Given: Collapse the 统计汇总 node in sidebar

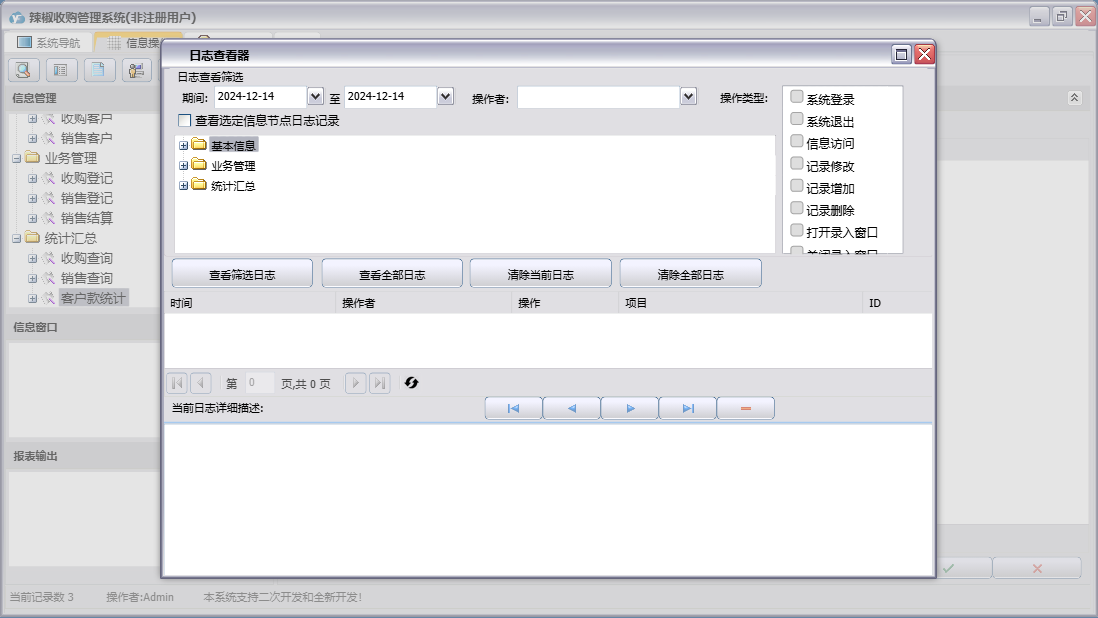Looking at the screenshot, I should click(16, 239).
